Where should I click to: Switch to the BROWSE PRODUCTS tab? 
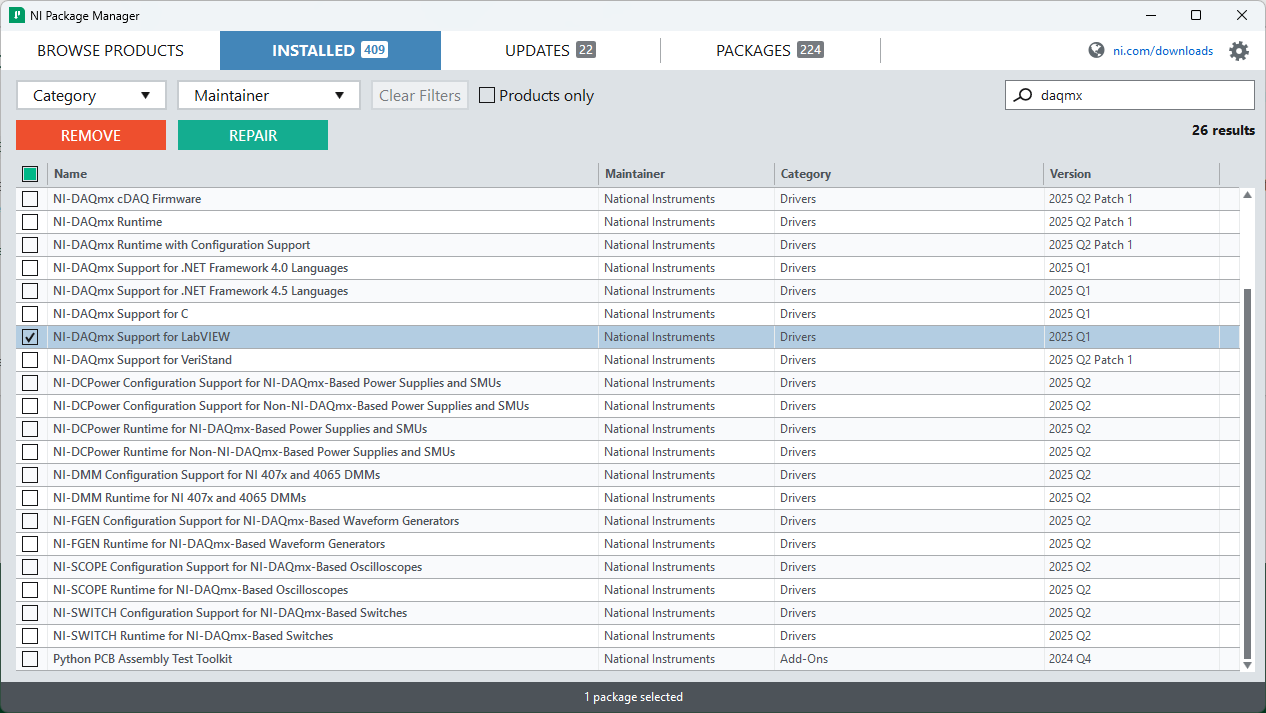coord(110,50)
